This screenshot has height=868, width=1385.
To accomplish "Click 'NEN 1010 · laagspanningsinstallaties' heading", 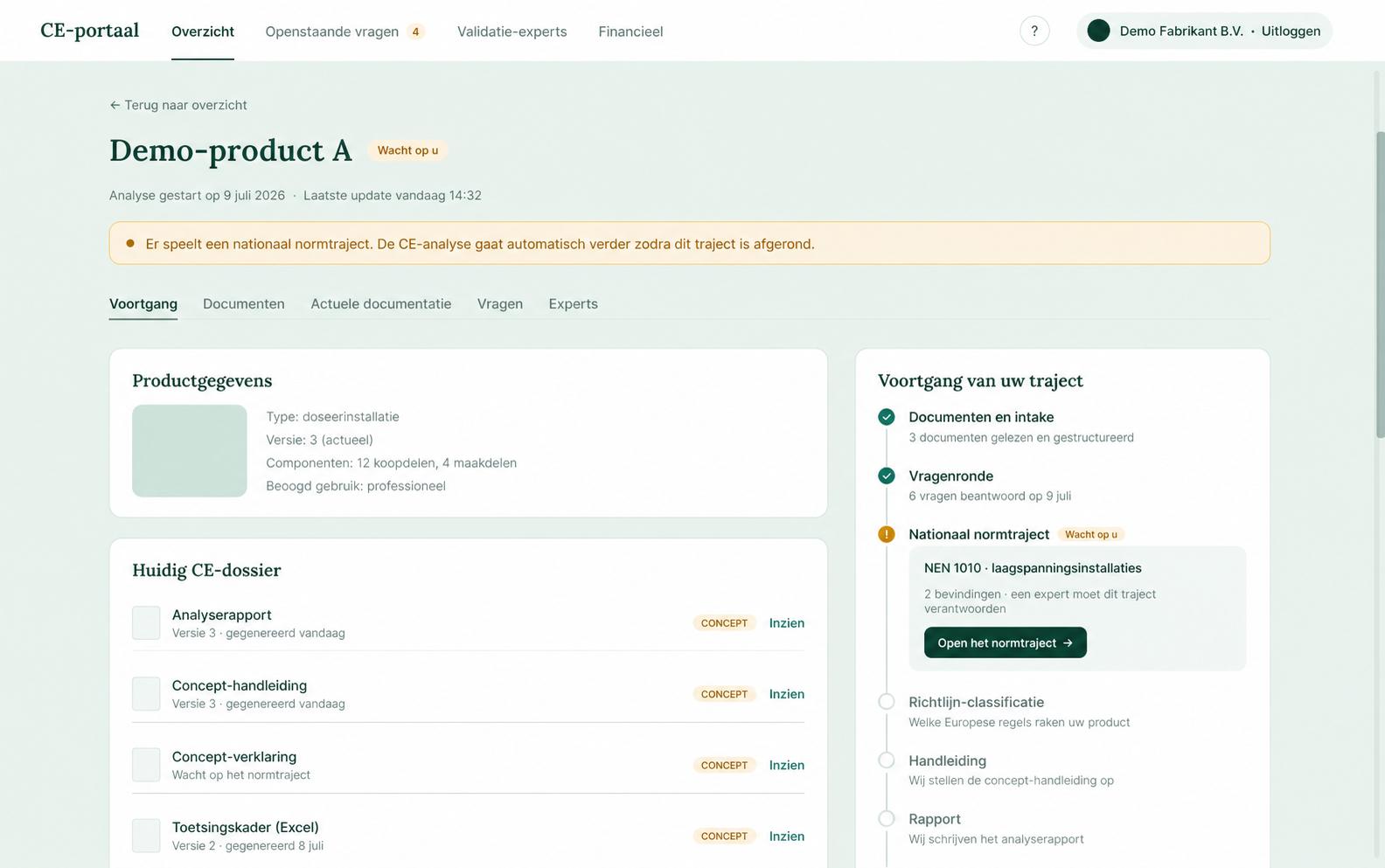I will tap(1033, 568).
